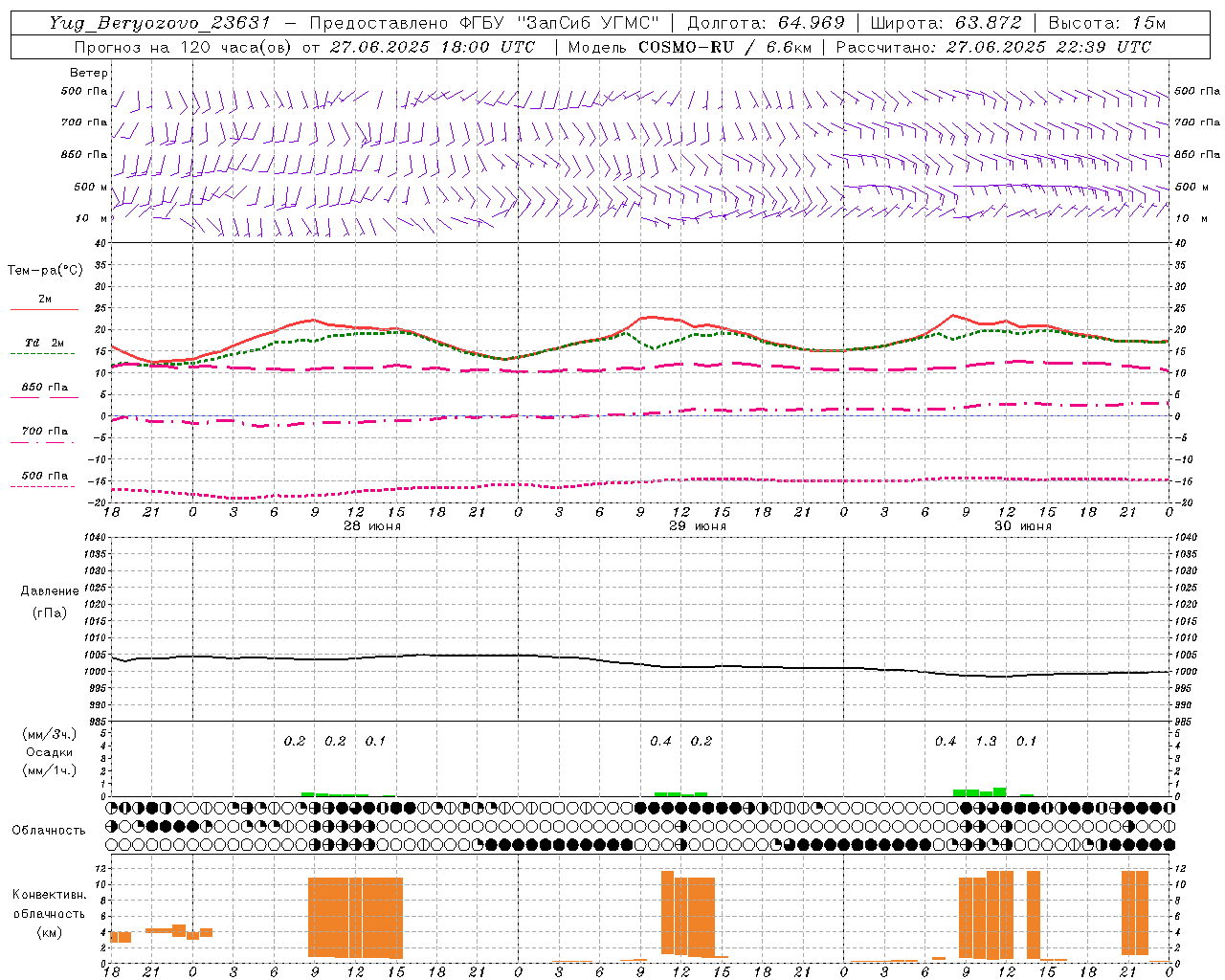Select the elevation label Высота: 15м
The height and width of the screenshot is (980, 1225).
[1107, 23]
